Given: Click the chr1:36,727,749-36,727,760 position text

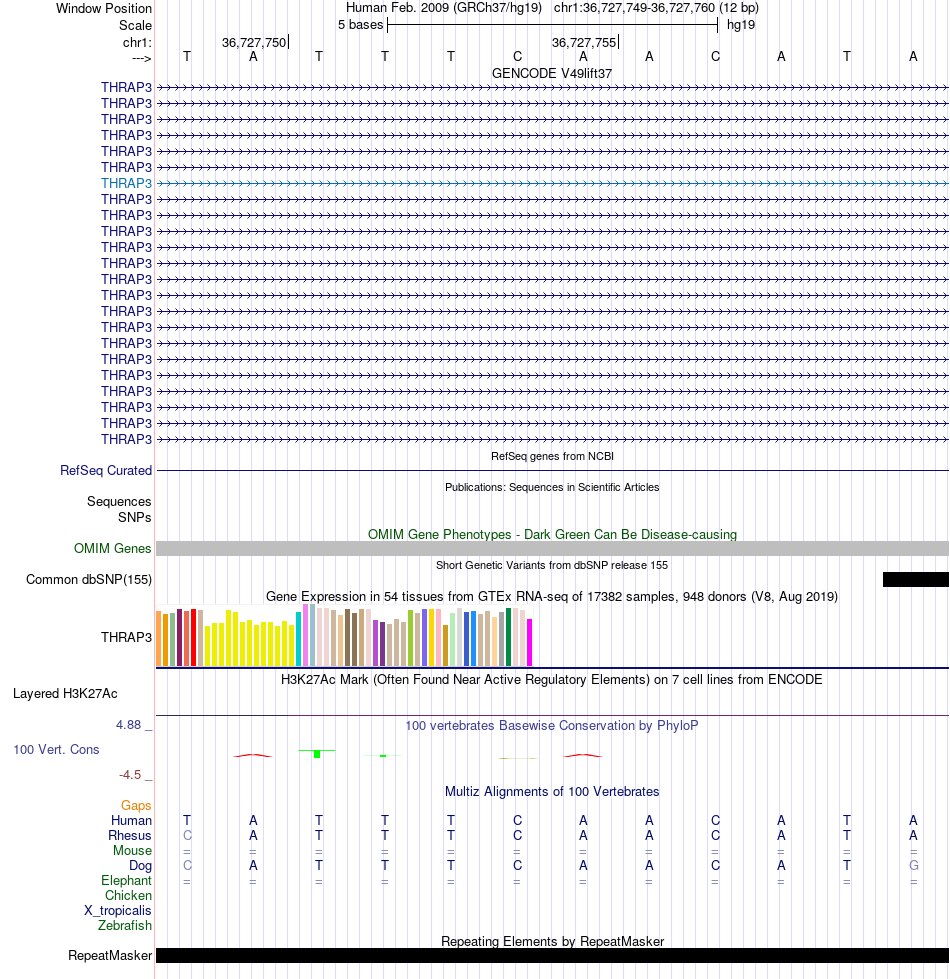Looking at the screenshot, I should click(x=634, y=8).
